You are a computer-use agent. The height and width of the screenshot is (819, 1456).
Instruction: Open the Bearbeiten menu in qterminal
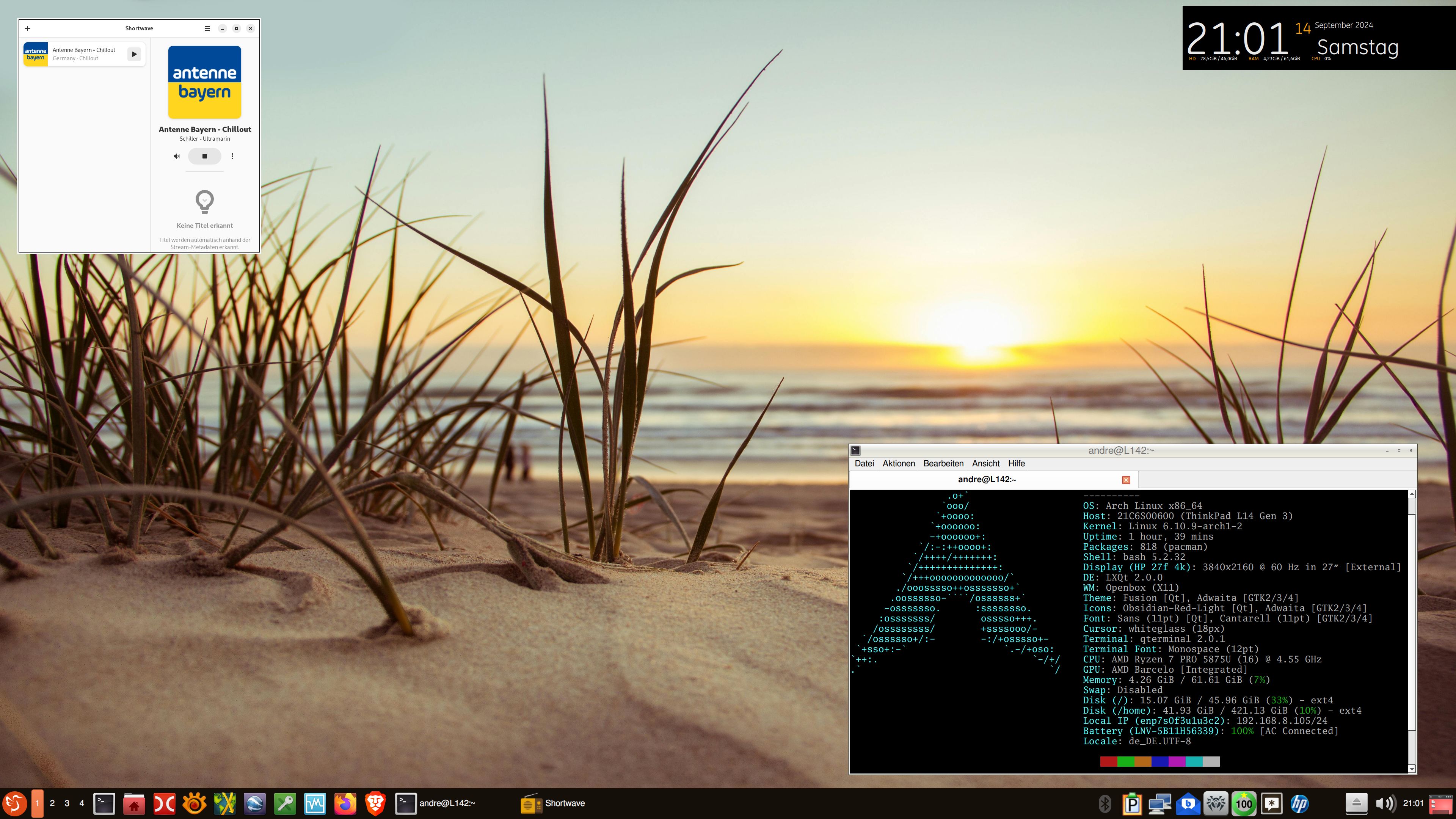[x=943, y=463]
